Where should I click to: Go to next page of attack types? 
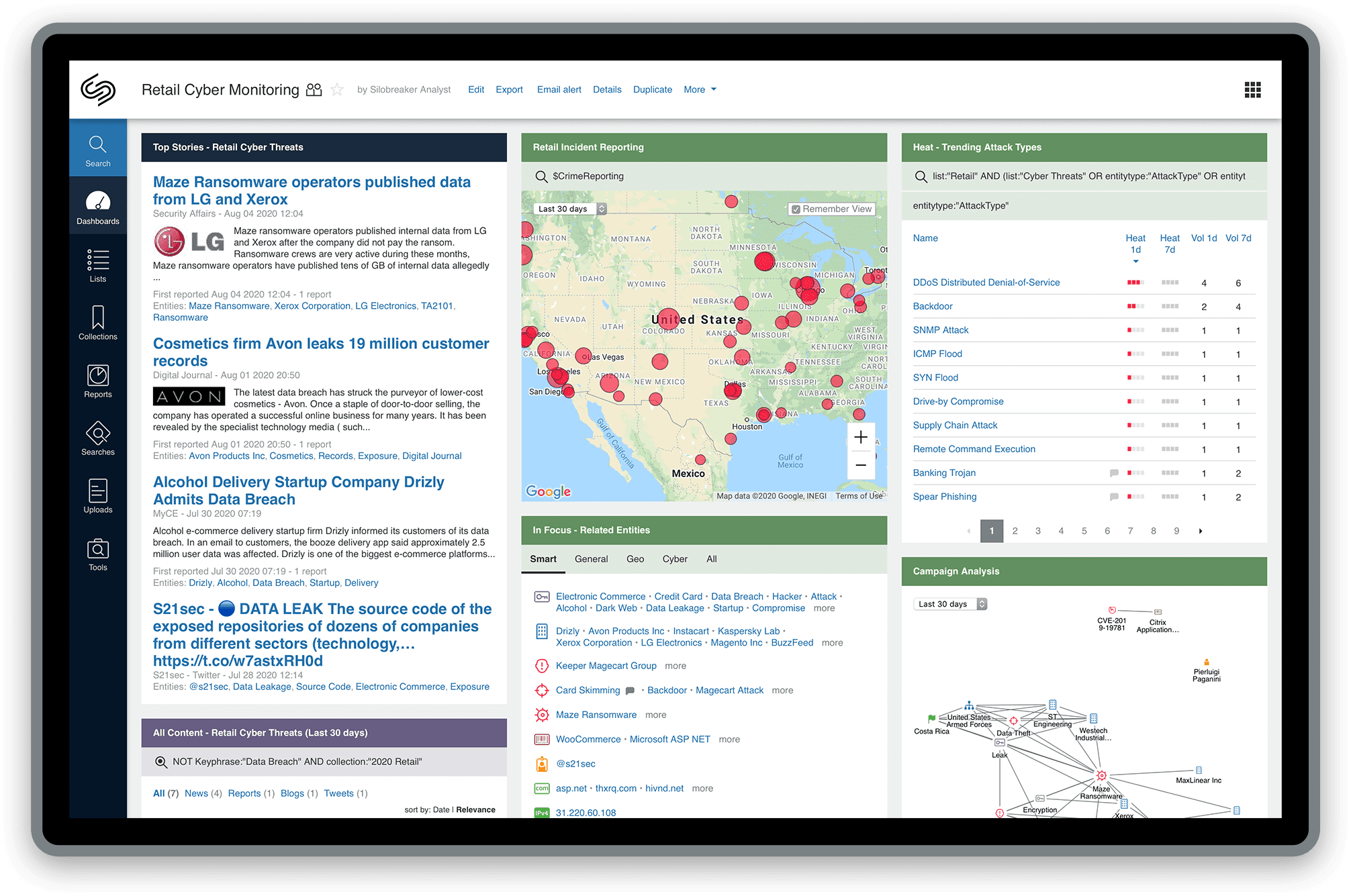(x=1201, y=531)
